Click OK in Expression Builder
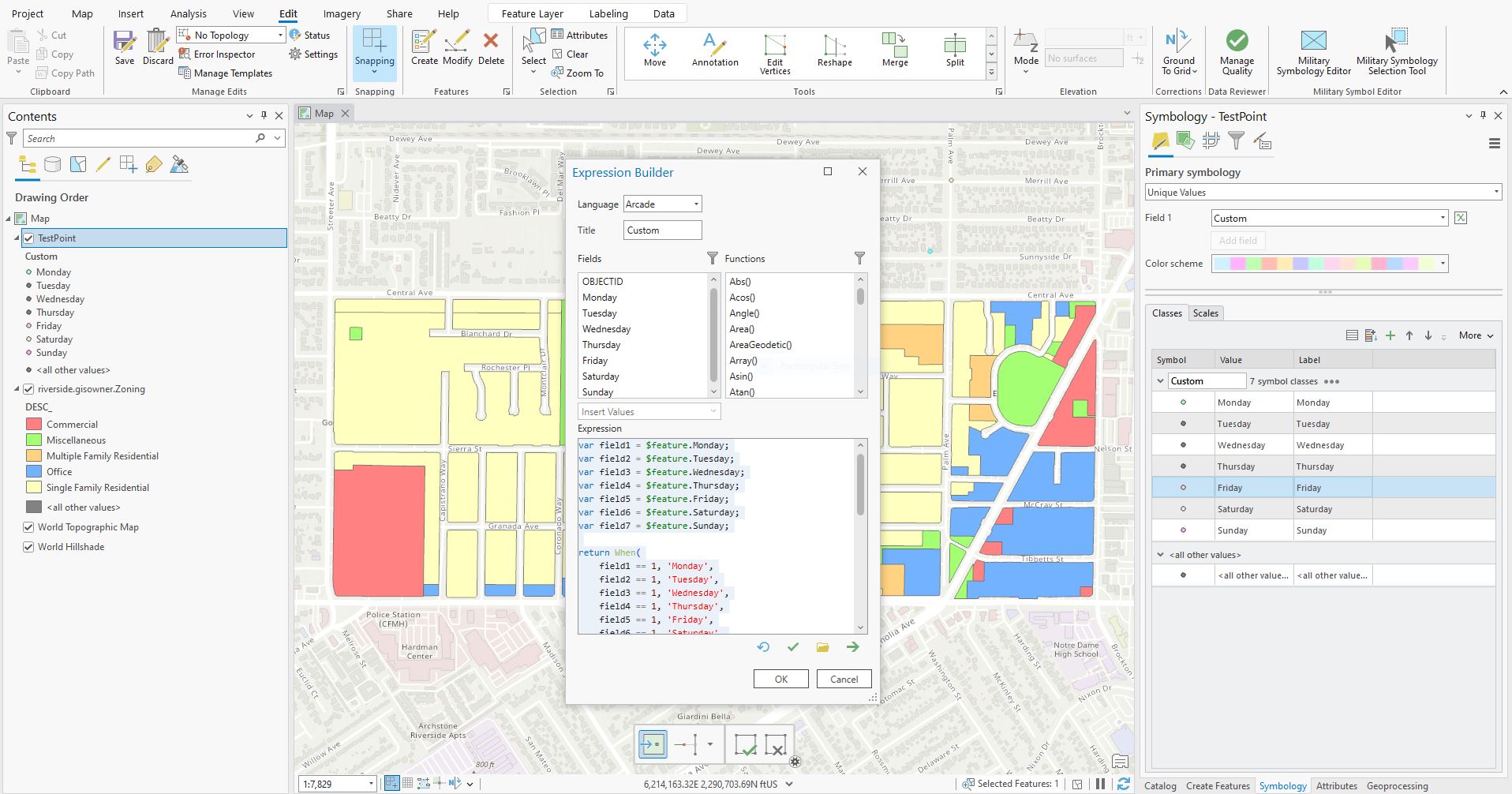The height and width of the screenshot is (794, 1512). tap(780, 679)
